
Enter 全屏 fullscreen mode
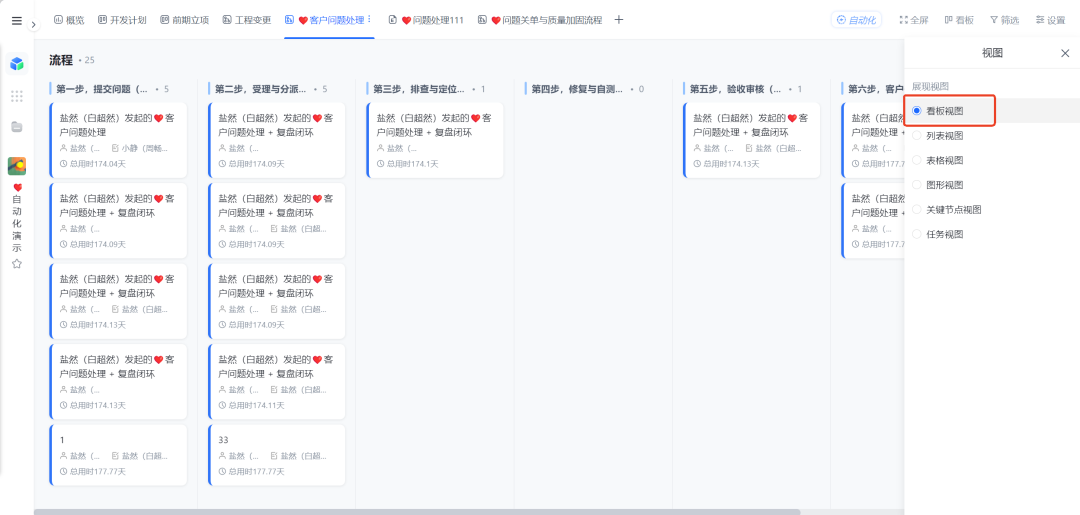point(914,20)
